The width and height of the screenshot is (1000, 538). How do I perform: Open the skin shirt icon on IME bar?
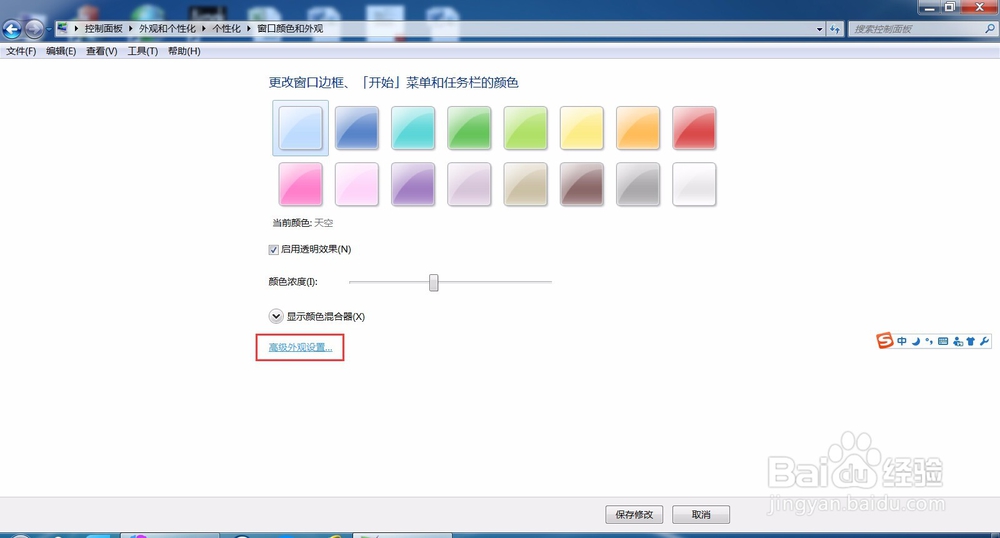pos(971,342)
